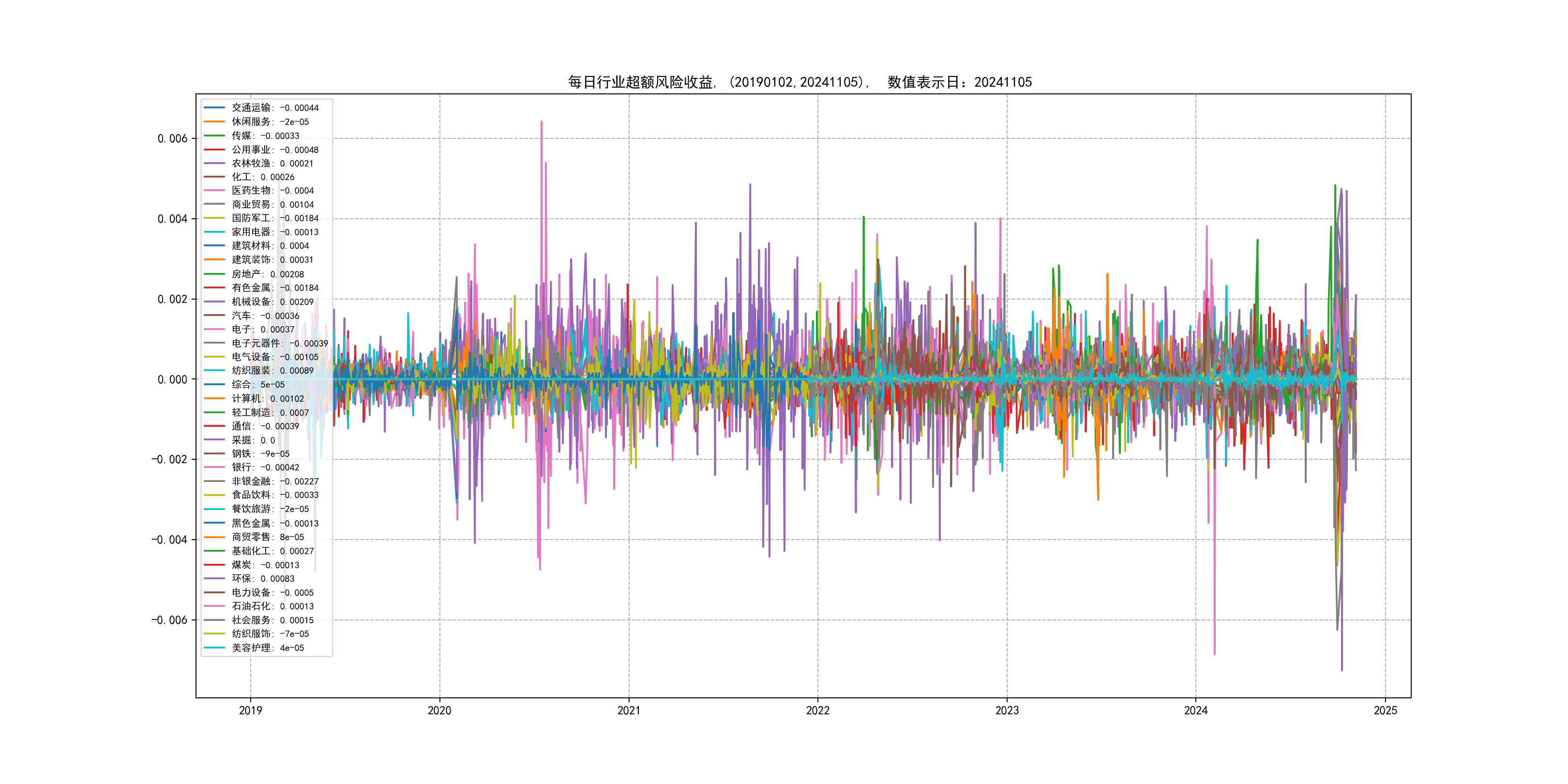
Task: Click the 2025 x-axis tick label
Action: click(1386, 710)
